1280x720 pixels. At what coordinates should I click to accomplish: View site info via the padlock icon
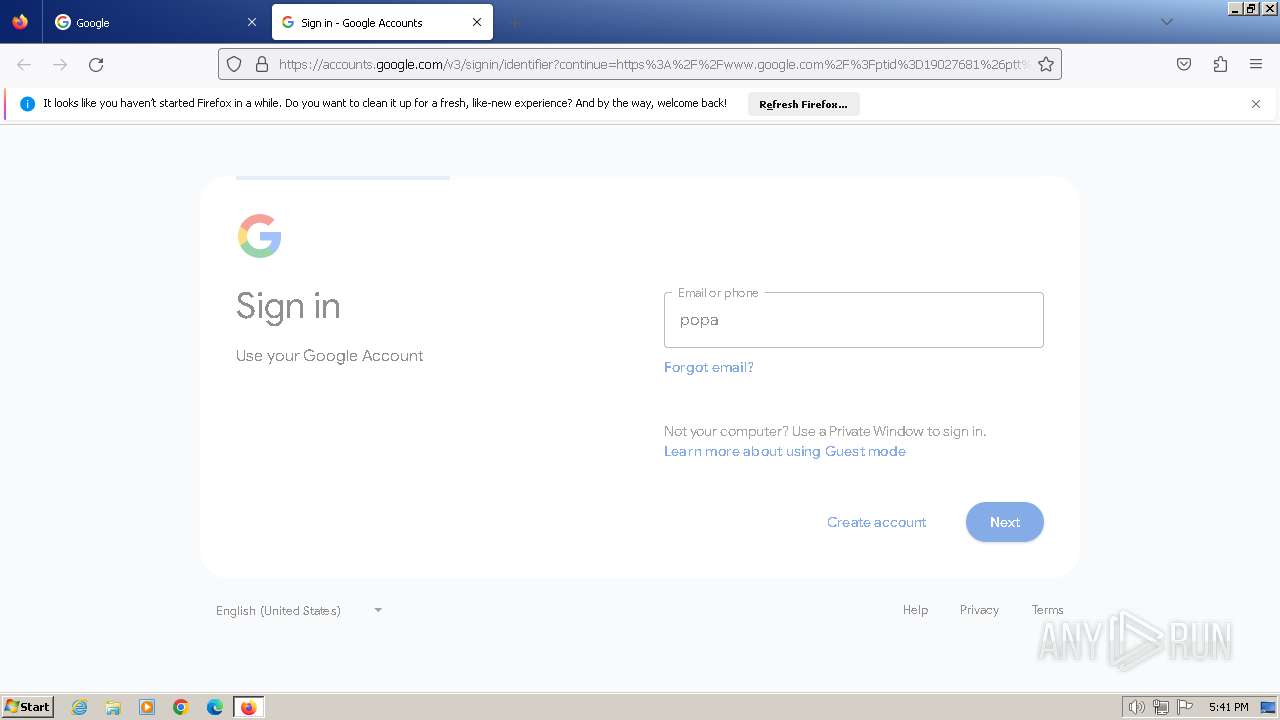262,64
